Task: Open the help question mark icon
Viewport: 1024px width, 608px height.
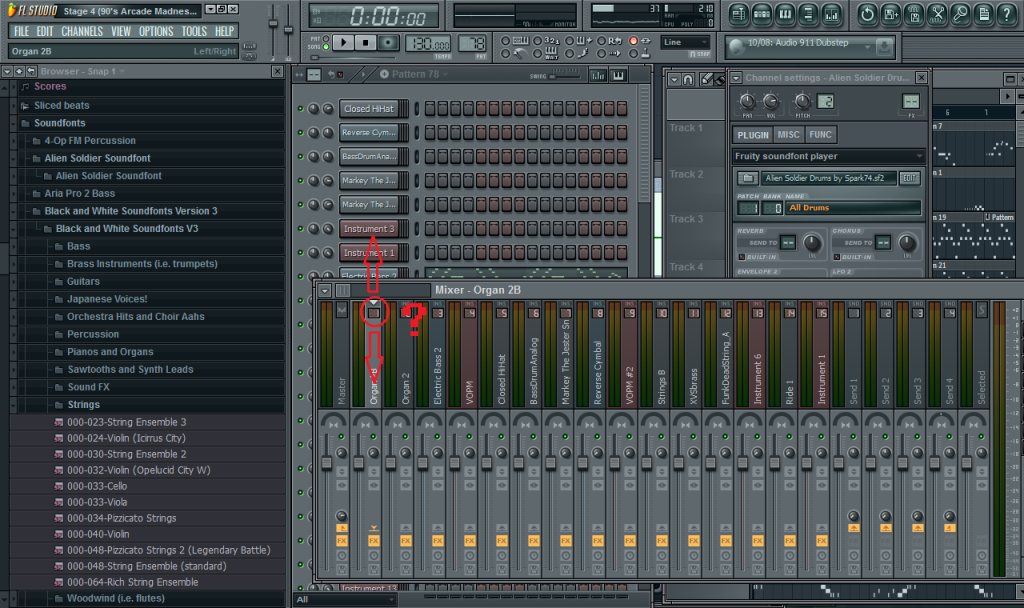Action: click(x=1009, y=14)
